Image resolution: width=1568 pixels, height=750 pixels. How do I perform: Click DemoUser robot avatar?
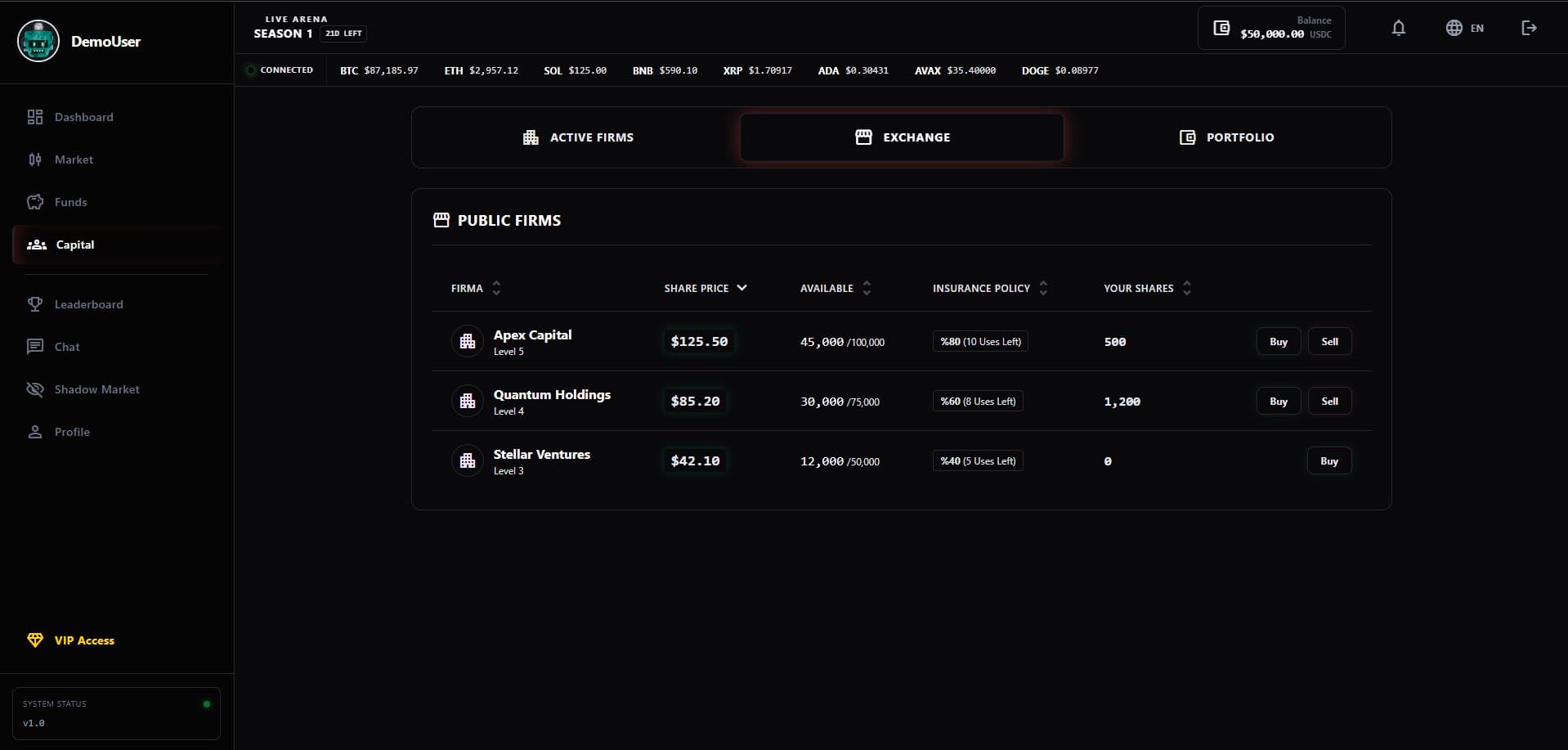point(38,41)
